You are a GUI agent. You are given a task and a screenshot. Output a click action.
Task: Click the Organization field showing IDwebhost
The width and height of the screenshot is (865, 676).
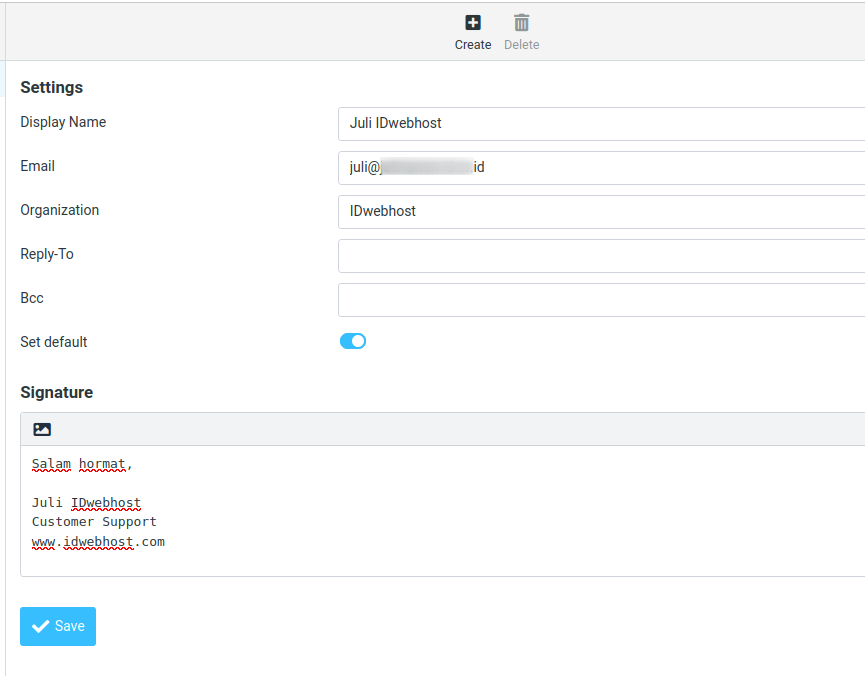600,211
